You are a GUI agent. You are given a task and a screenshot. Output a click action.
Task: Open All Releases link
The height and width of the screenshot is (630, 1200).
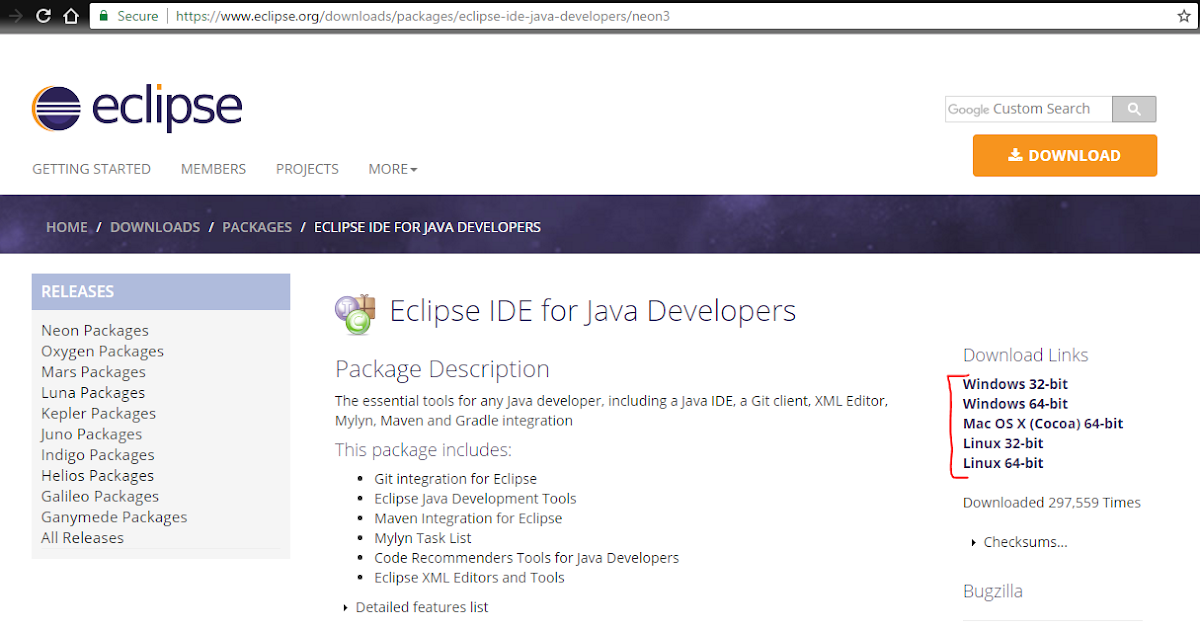click(82, 538)
